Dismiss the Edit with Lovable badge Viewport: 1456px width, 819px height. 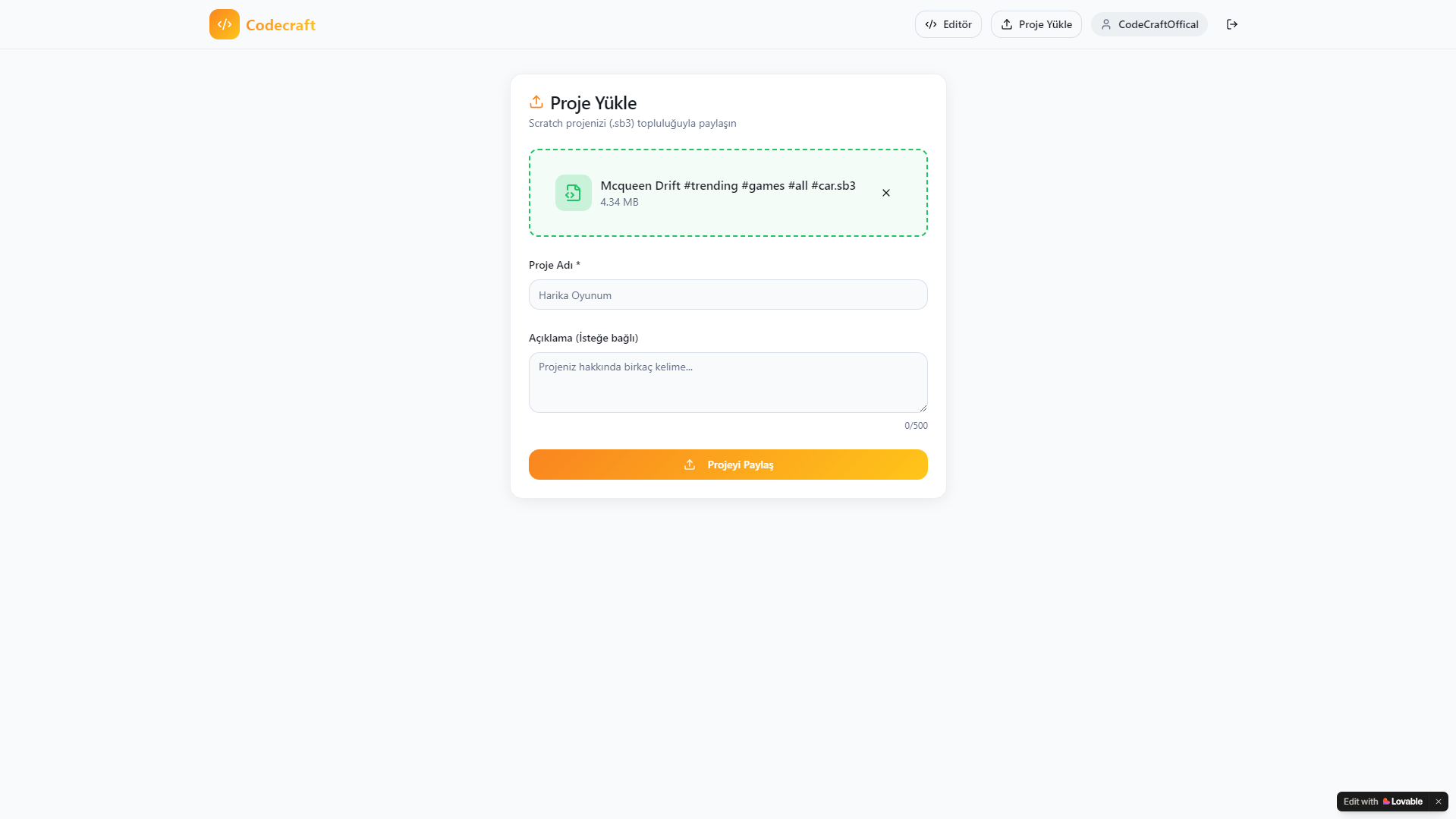click(x=1438, y=802)
